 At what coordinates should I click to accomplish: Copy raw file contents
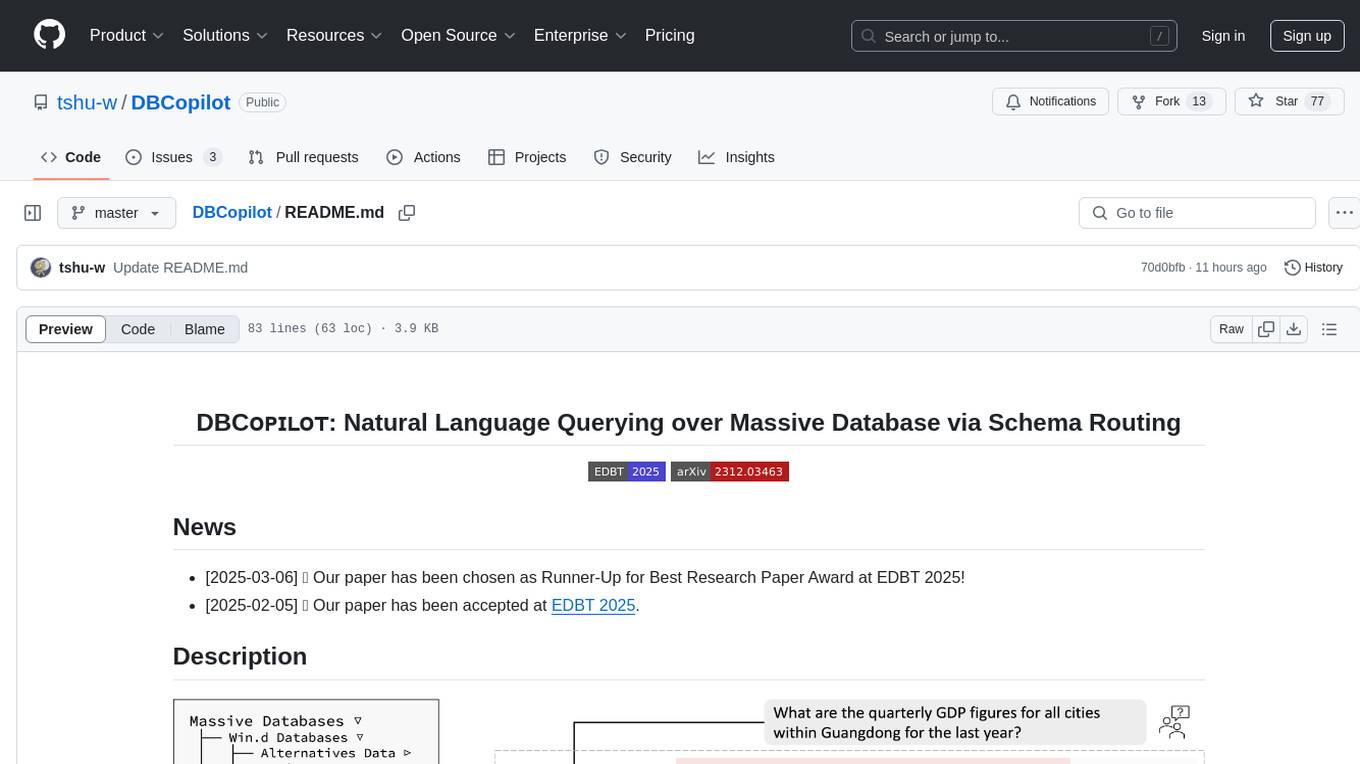(1266, 329)
